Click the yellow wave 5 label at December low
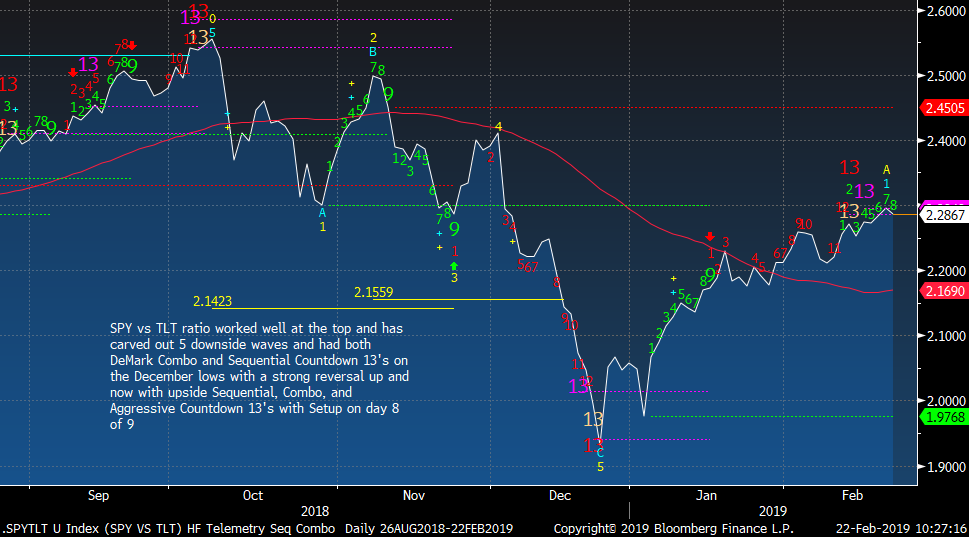Viewport: 969px width, 537px height. pyautogui.click(x=600, y=467)
